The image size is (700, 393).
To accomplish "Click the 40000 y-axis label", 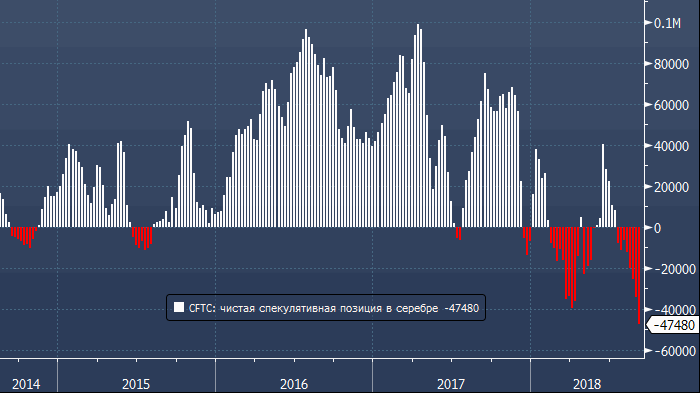I will [671, 146].
